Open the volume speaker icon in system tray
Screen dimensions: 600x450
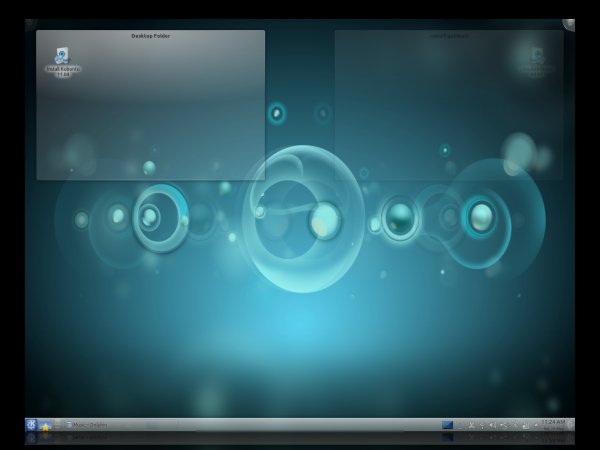(x=493, y=425)
